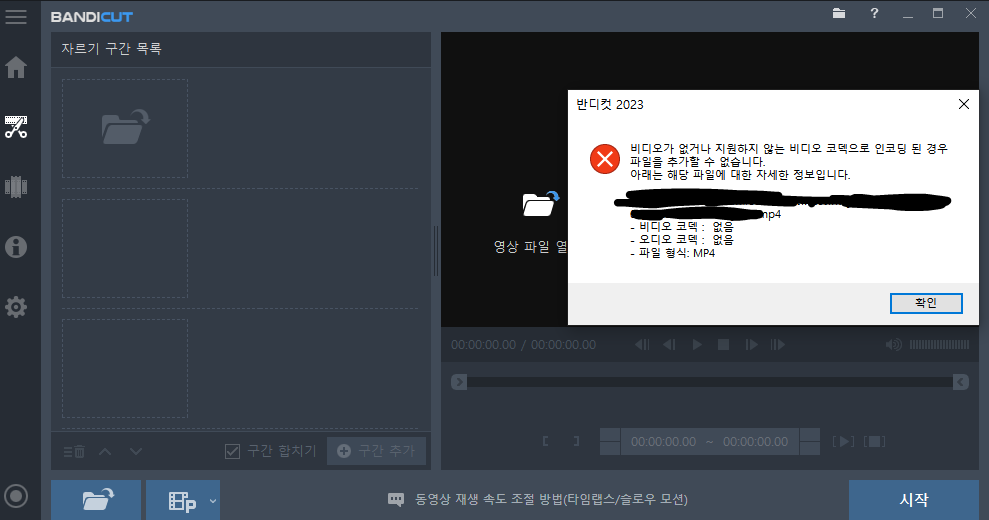Click the 구간 추가 button
This screenshot has width=989, height=520.
coord(377,451)
